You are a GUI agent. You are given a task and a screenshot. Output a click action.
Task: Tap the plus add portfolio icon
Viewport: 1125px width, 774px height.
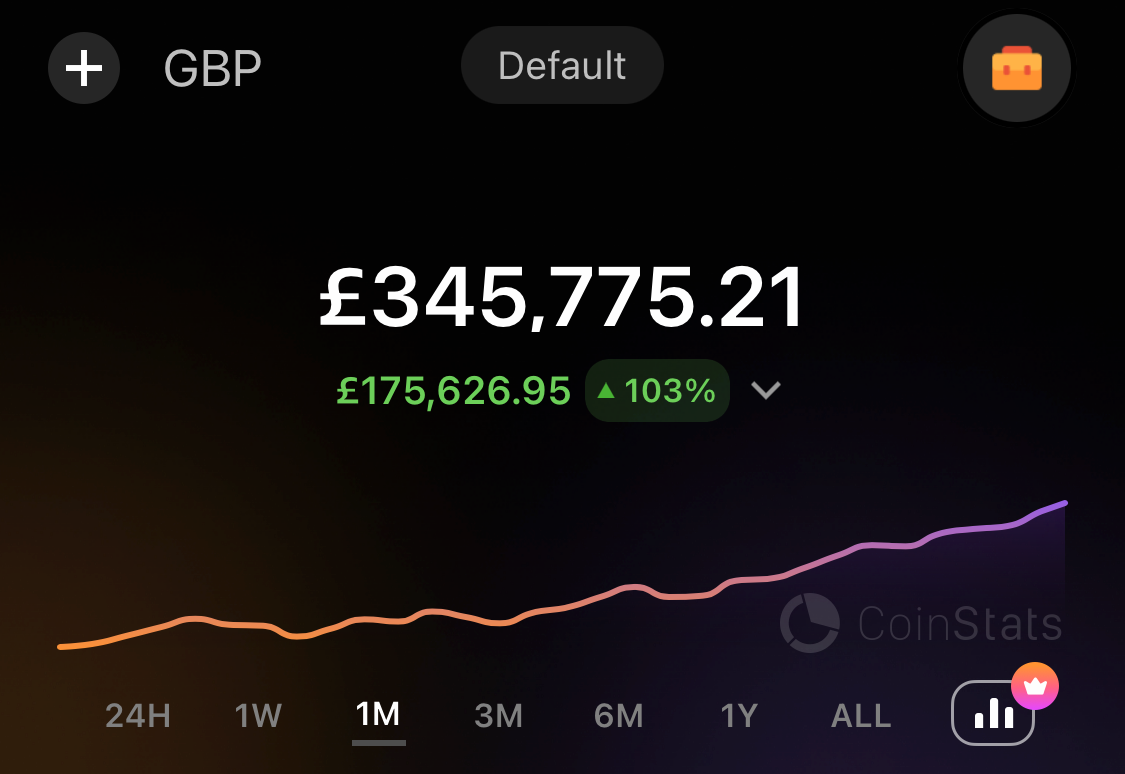[84, 69]
